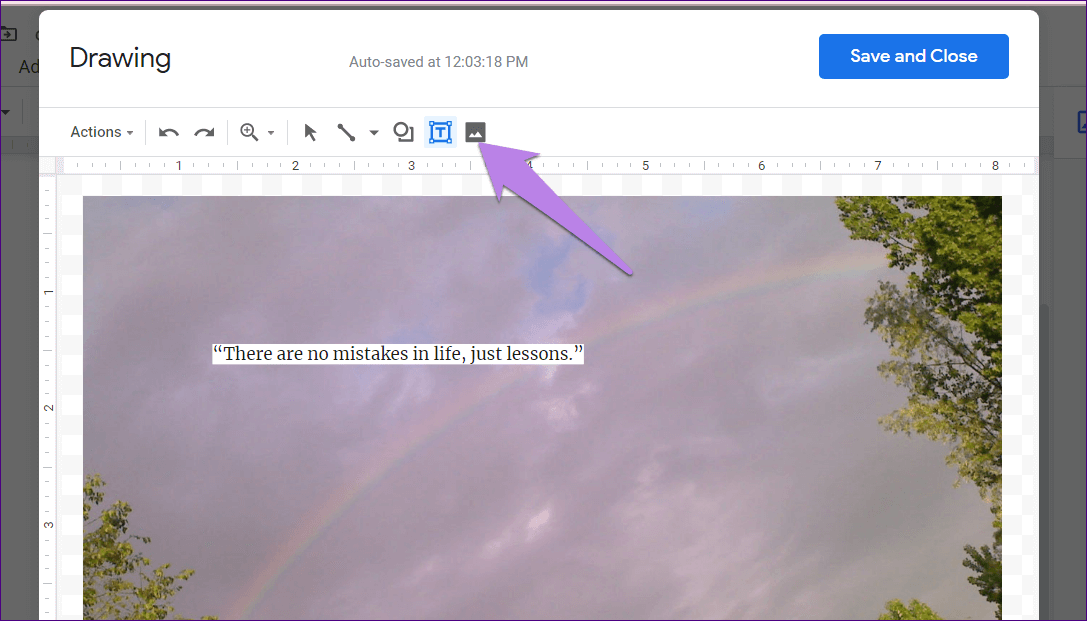Click the Redo arrow in the toolbar
This screenshot has width=1087, height=621.
coord(204,132)
